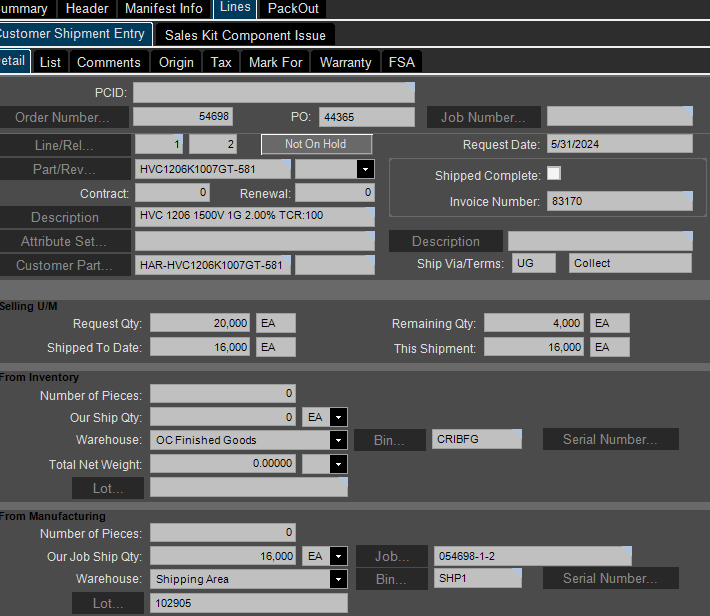Image resolution: width=710 pixels, height=616 pixels.
Task: Open the Header tab
Action: 87,9
